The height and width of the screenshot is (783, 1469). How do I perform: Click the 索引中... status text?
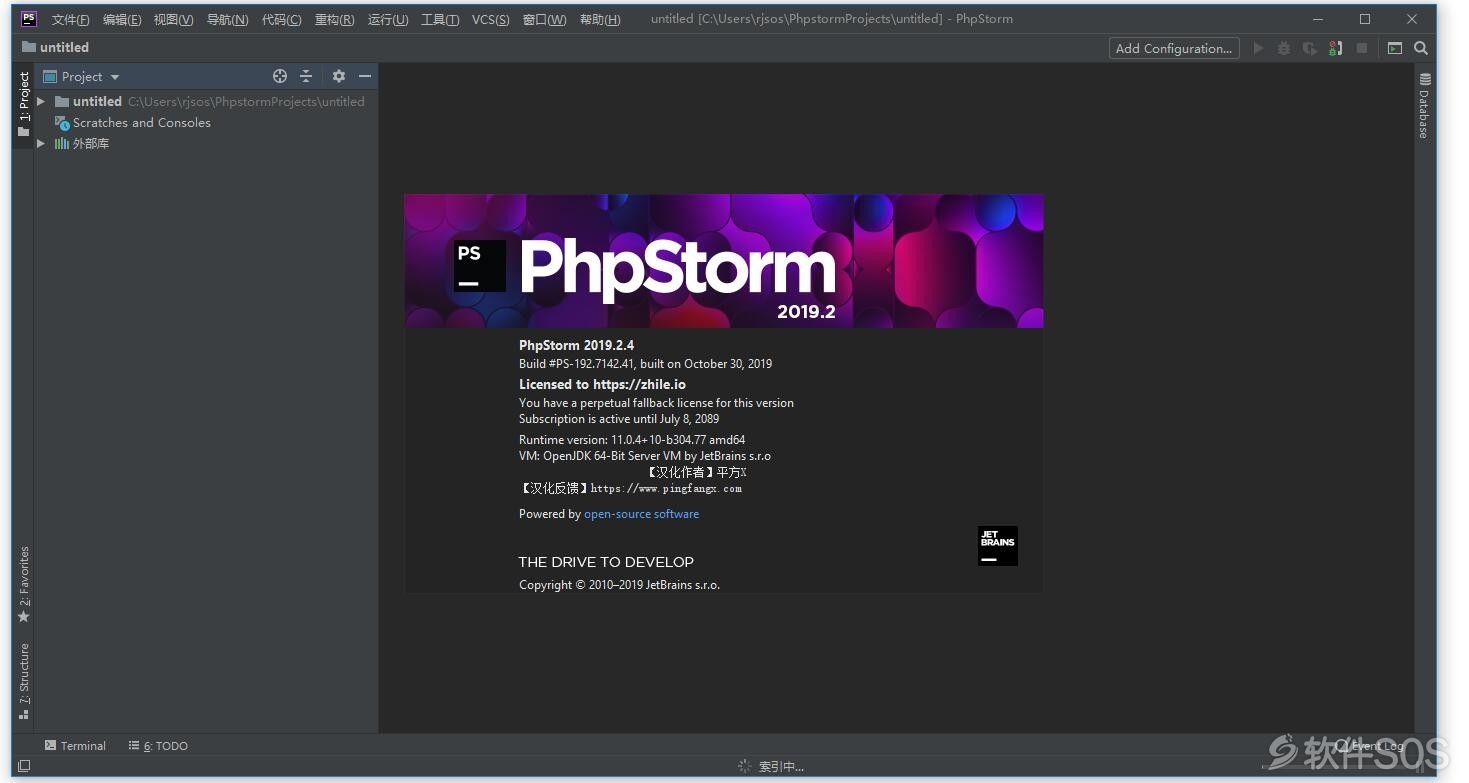781,767
